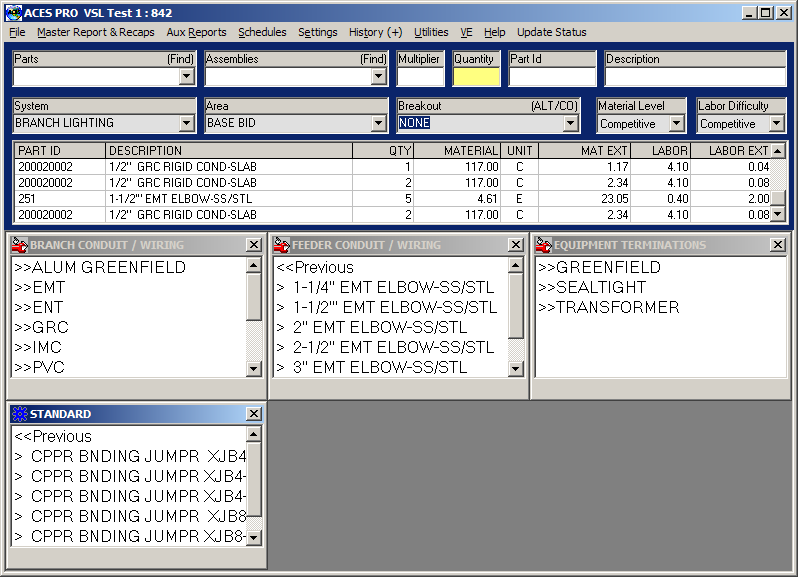
Task: Close the STANDARD panel
Action: coord(253,414)
